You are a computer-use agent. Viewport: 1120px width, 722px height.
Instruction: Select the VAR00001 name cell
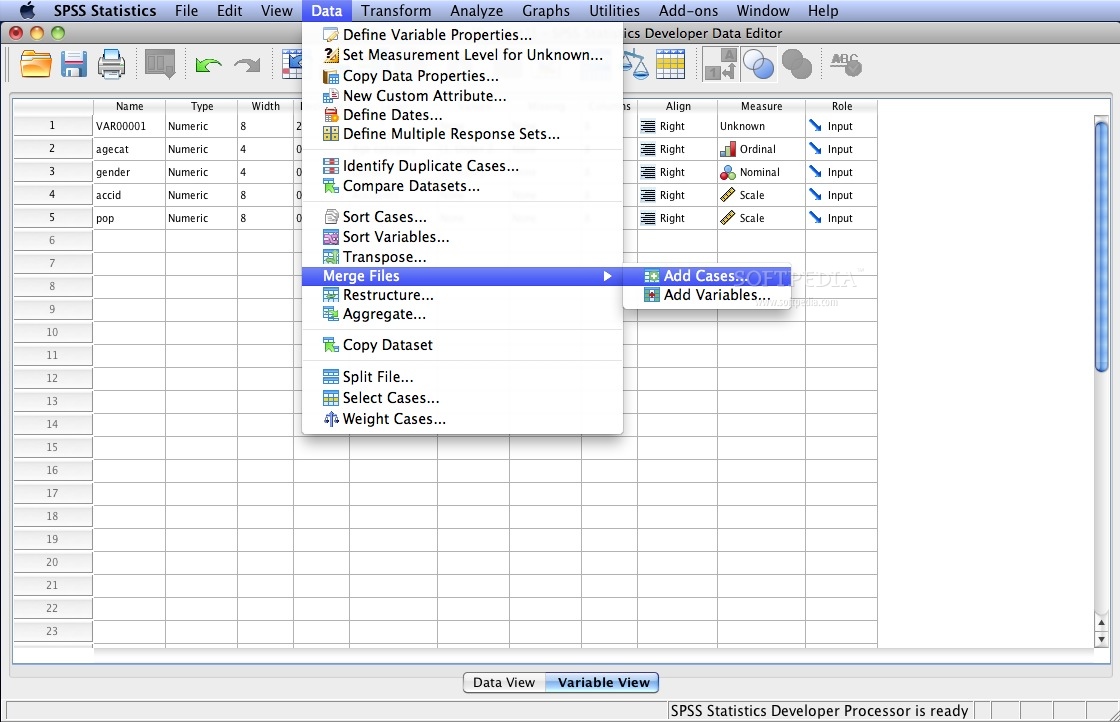click(x=129, y=126)
